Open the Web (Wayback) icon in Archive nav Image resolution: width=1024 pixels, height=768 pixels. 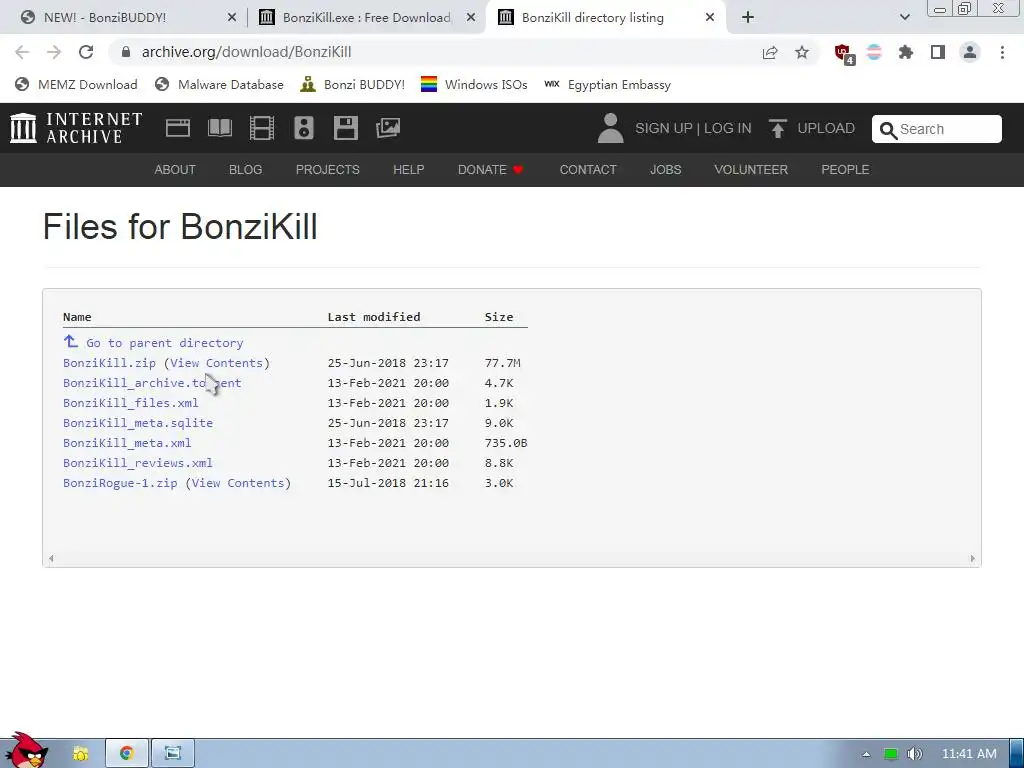point(178,128)
